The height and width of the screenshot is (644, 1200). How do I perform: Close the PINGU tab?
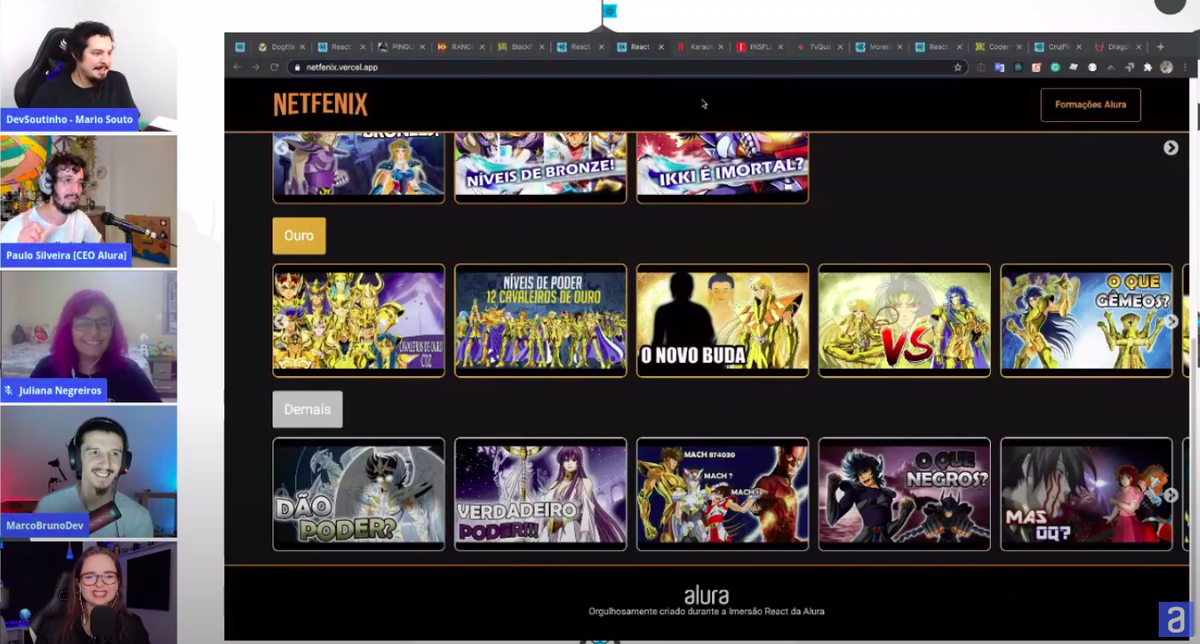(423, 47)
